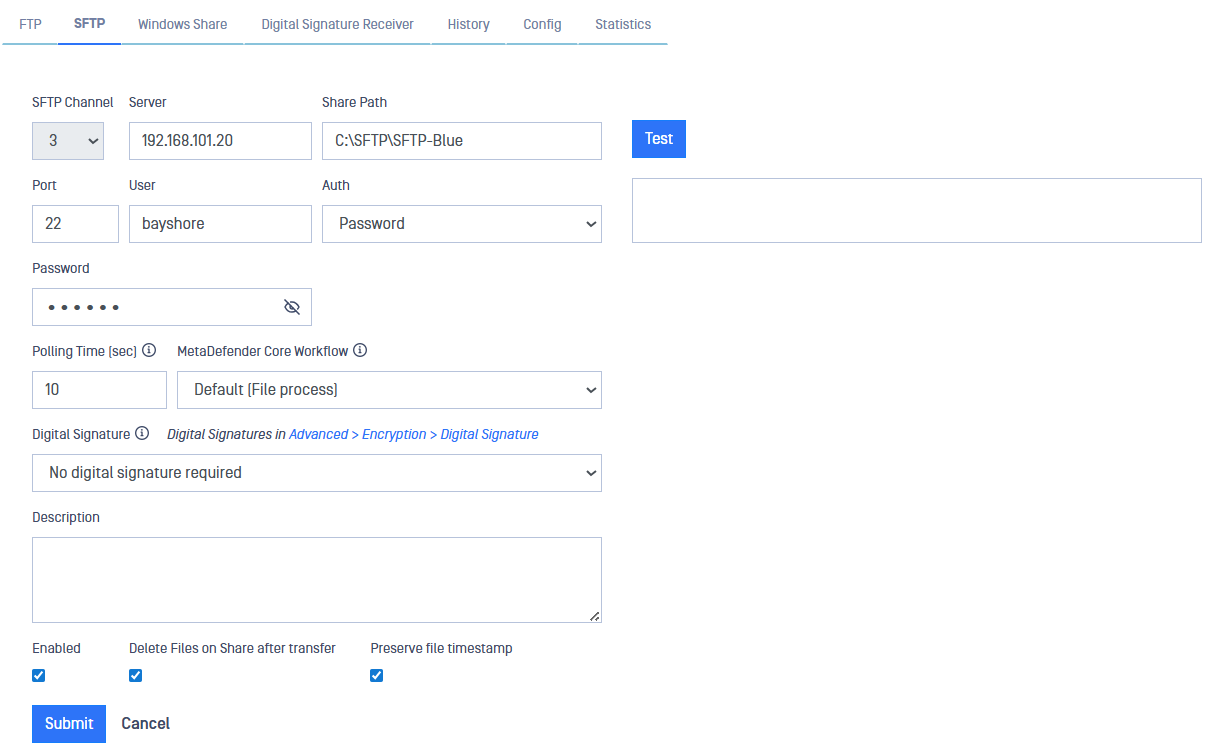
Task: Follow Advanced > Encryption > Digital Signature link
Action: [x=413, y=434]
